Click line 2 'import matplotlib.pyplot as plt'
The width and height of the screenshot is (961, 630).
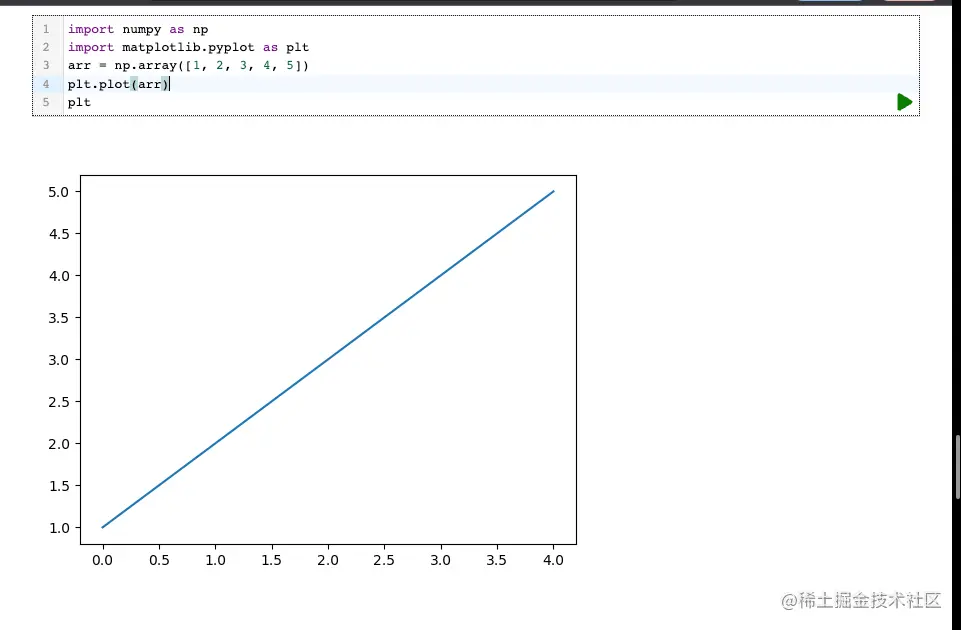(188, 47)
